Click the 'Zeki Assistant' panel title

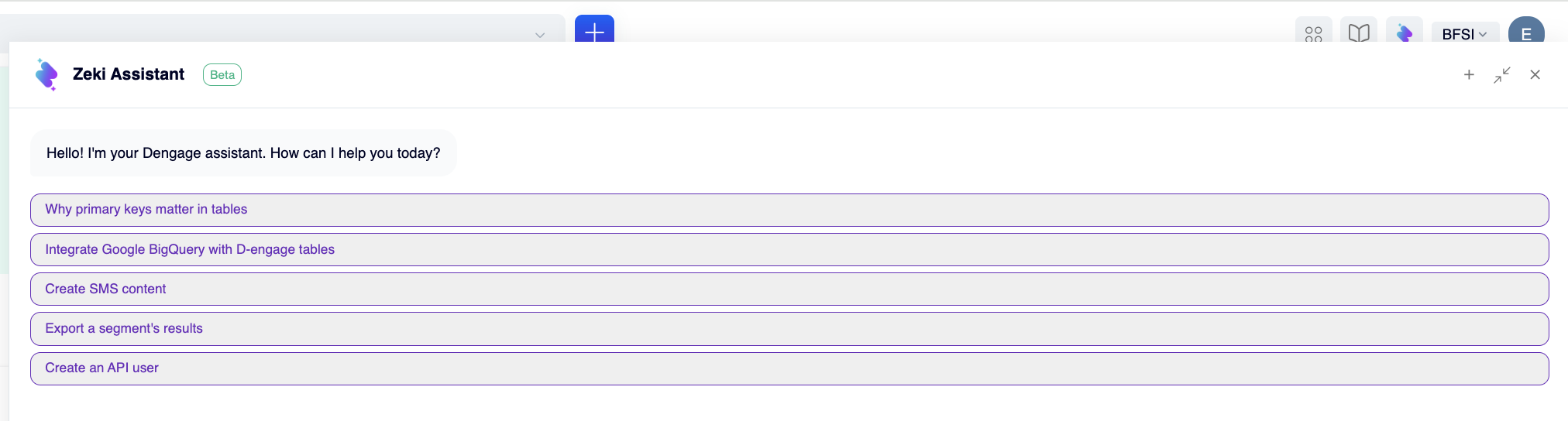click(x=129, y=74)
